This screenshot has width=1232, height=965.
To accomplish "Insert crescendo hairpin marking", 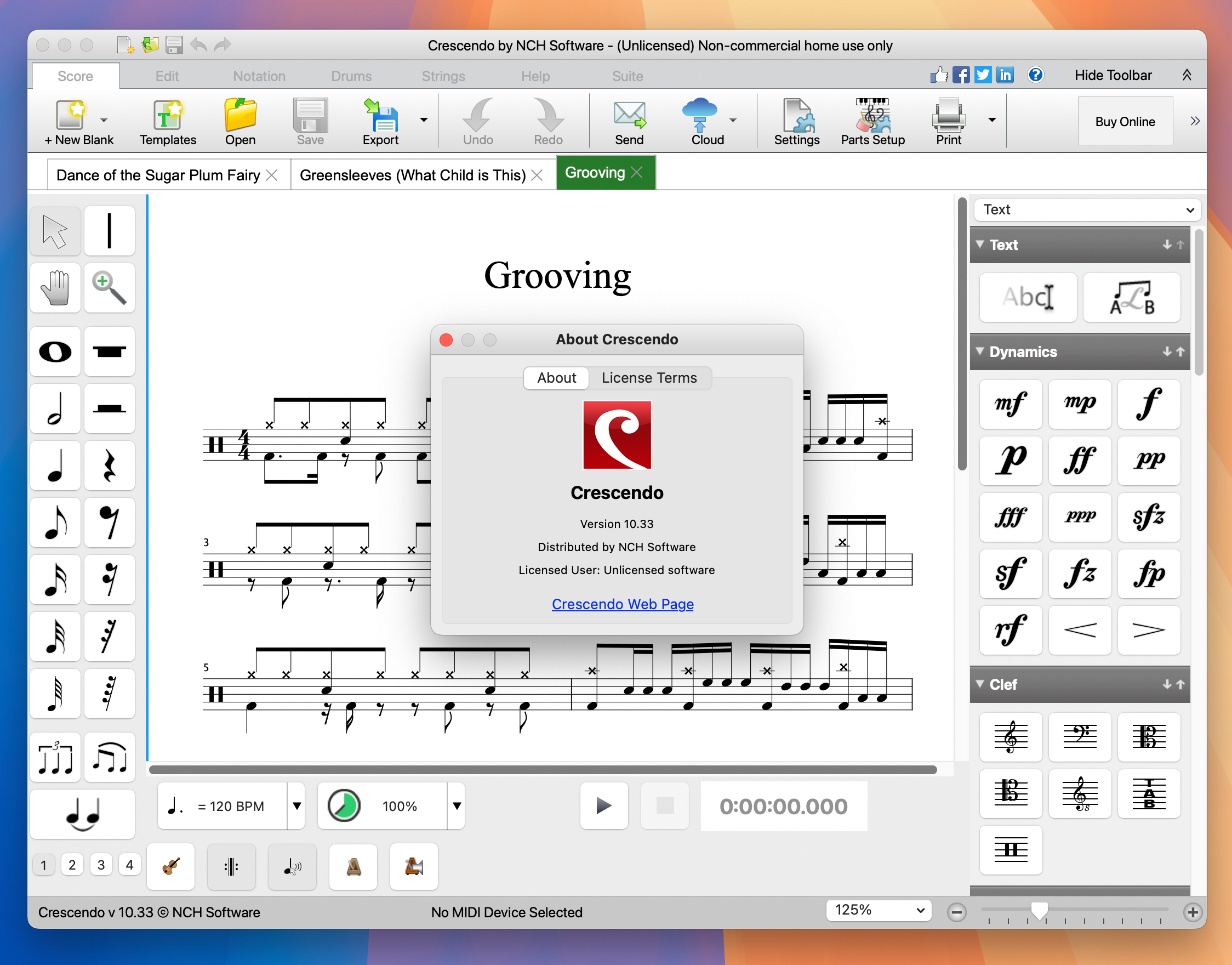I will coord(1080,630).
